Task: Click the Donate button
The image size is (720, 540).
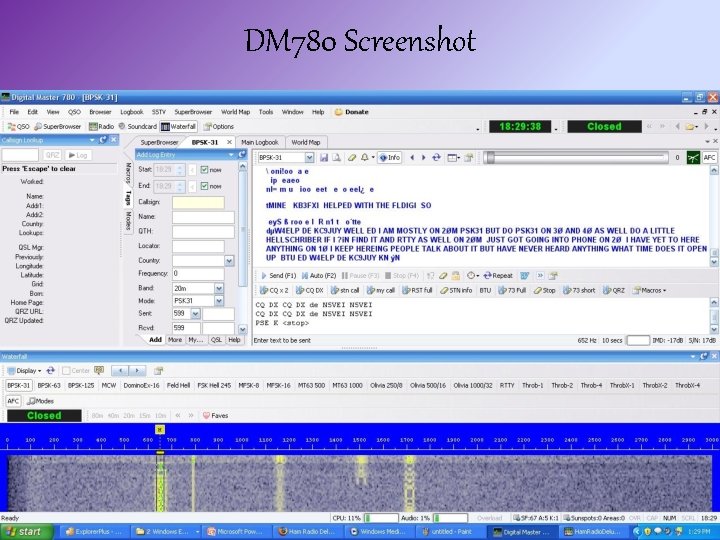Action: click(x=351, y=112)
